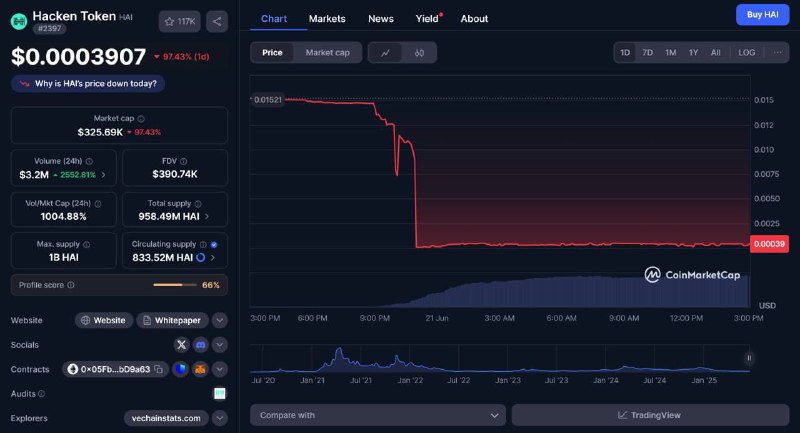This screenshot has height=433, width=800.
Task: Expand the Website links dropdown
Action: (219, 320)
